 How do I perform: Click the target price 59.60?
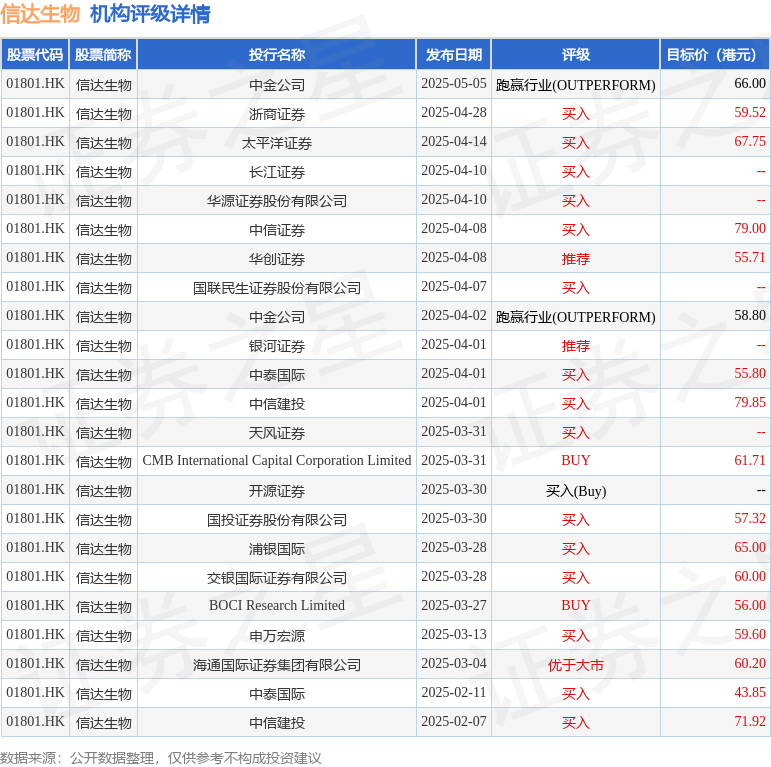pyautogui.click(x=750, y=635)
